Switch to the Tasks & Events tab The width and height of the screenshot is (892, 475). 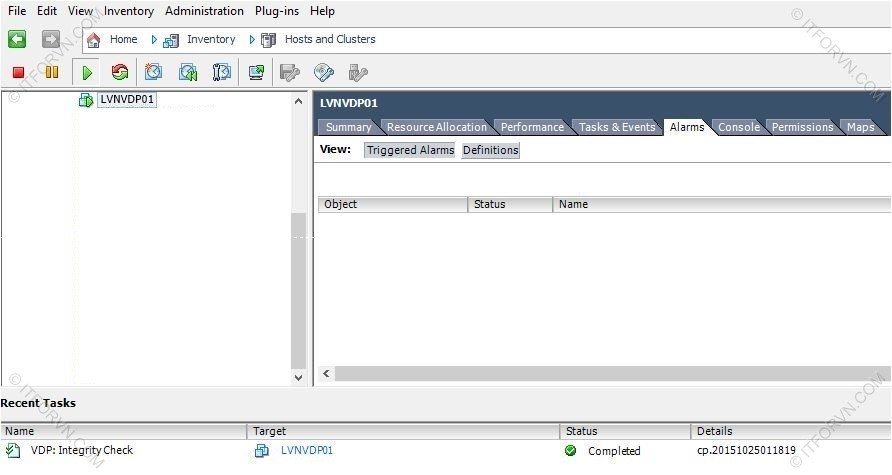point(617,127)
